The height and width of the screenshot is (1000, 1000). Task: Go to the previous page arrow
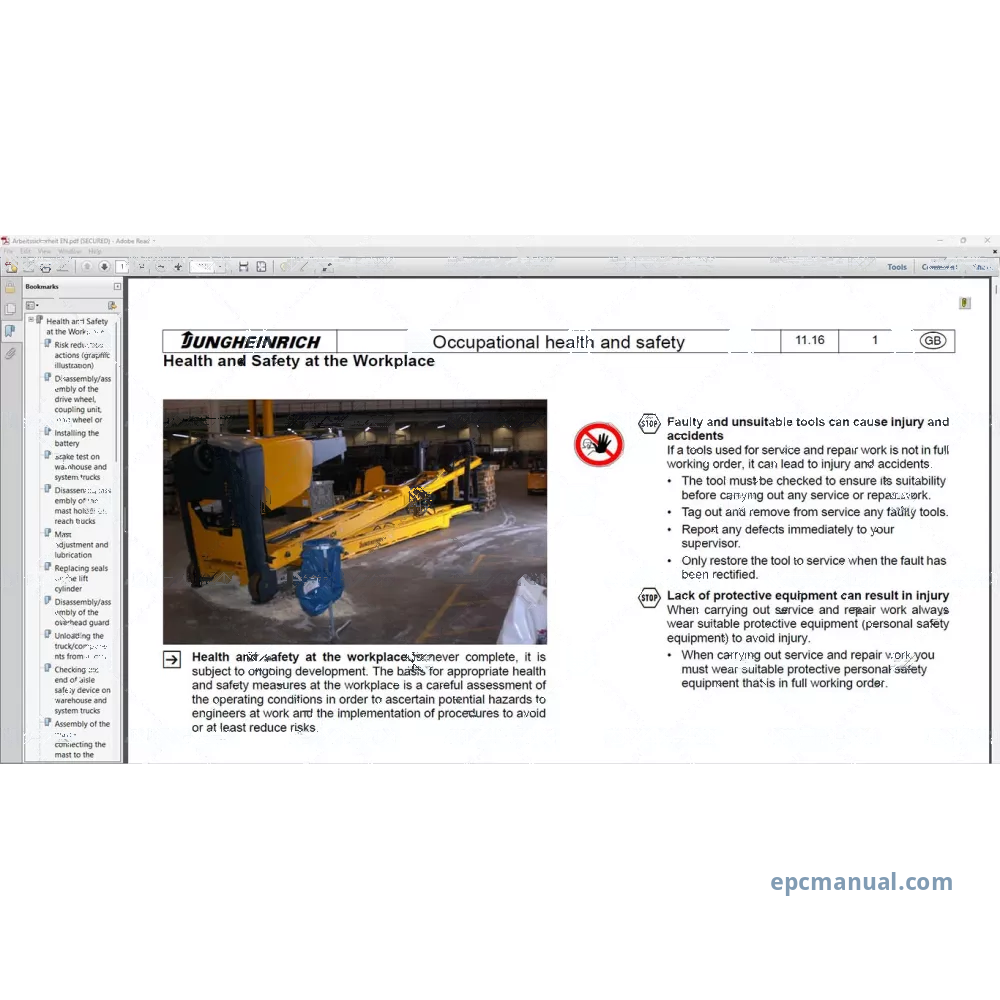[x=87, y=267]
